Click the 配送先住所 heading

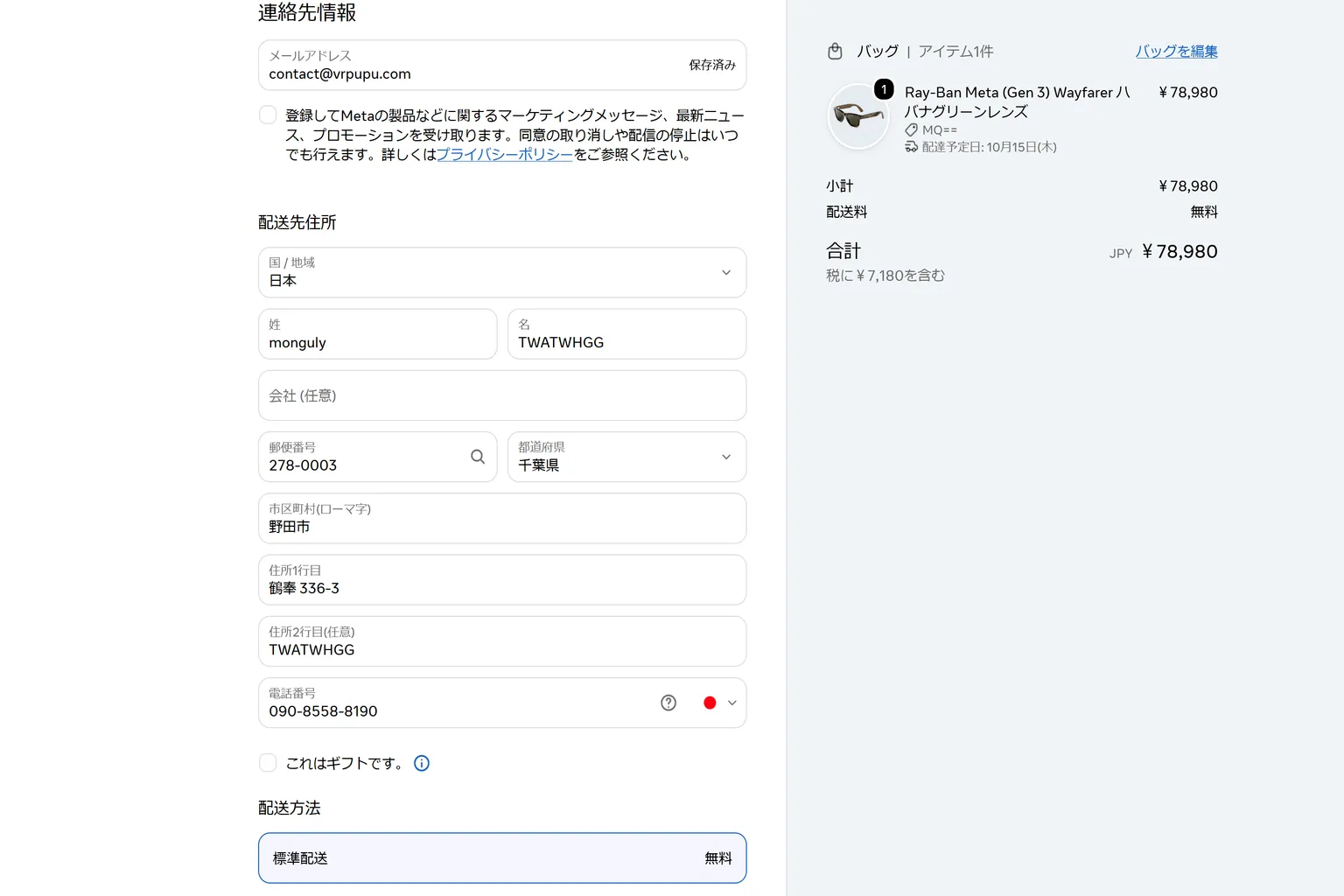[x=297, y=222]
